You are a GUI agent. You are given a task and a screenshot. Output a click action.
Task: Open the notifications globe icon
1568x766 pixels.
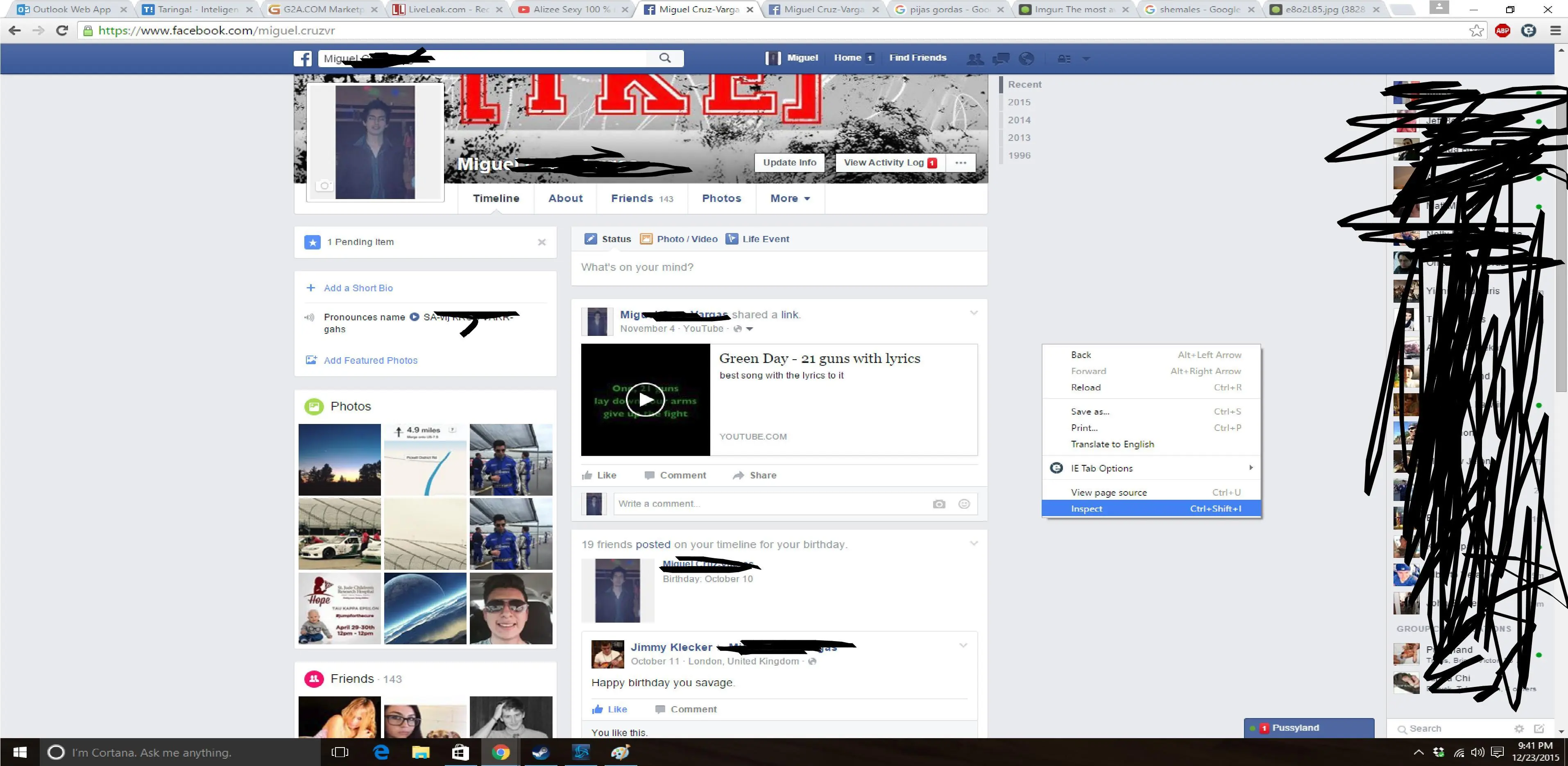click(x=1026, y=59)
